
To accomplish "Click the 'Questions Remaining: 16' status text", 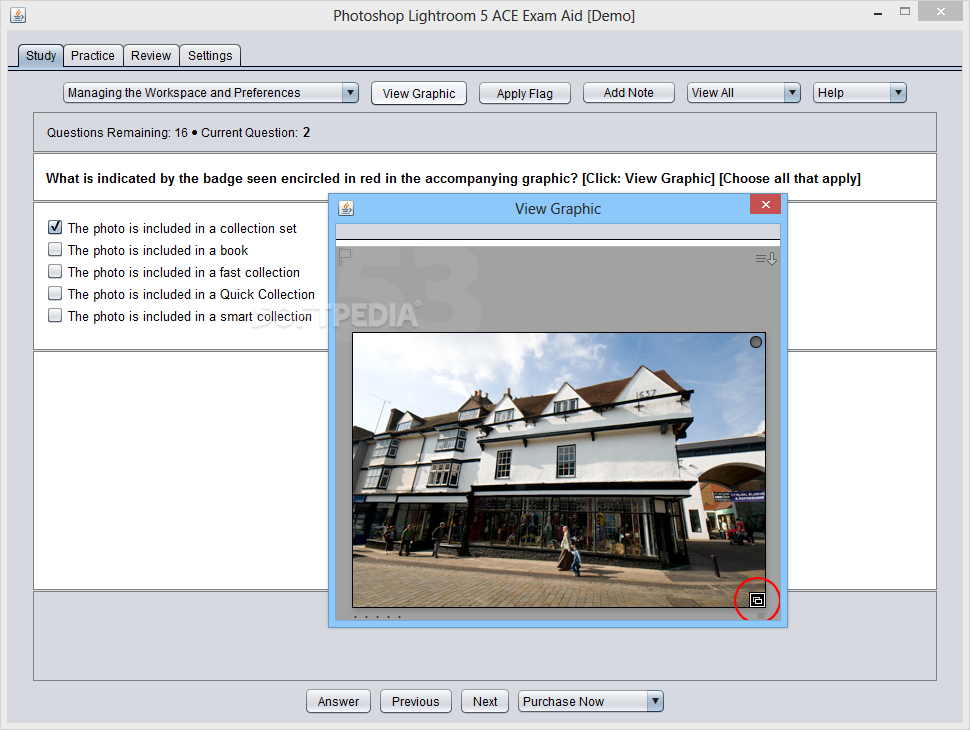I will click(117, 132).
